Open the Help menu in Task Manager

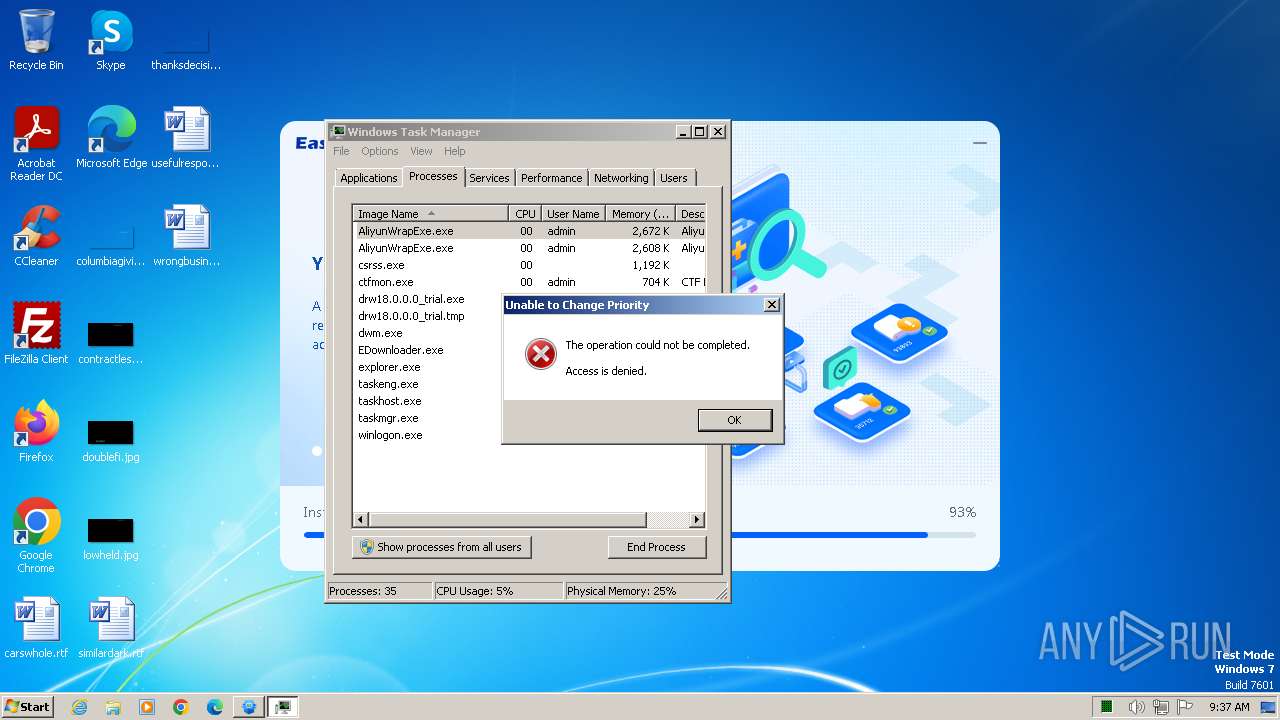pyautogui.click(x=455, y=151)
